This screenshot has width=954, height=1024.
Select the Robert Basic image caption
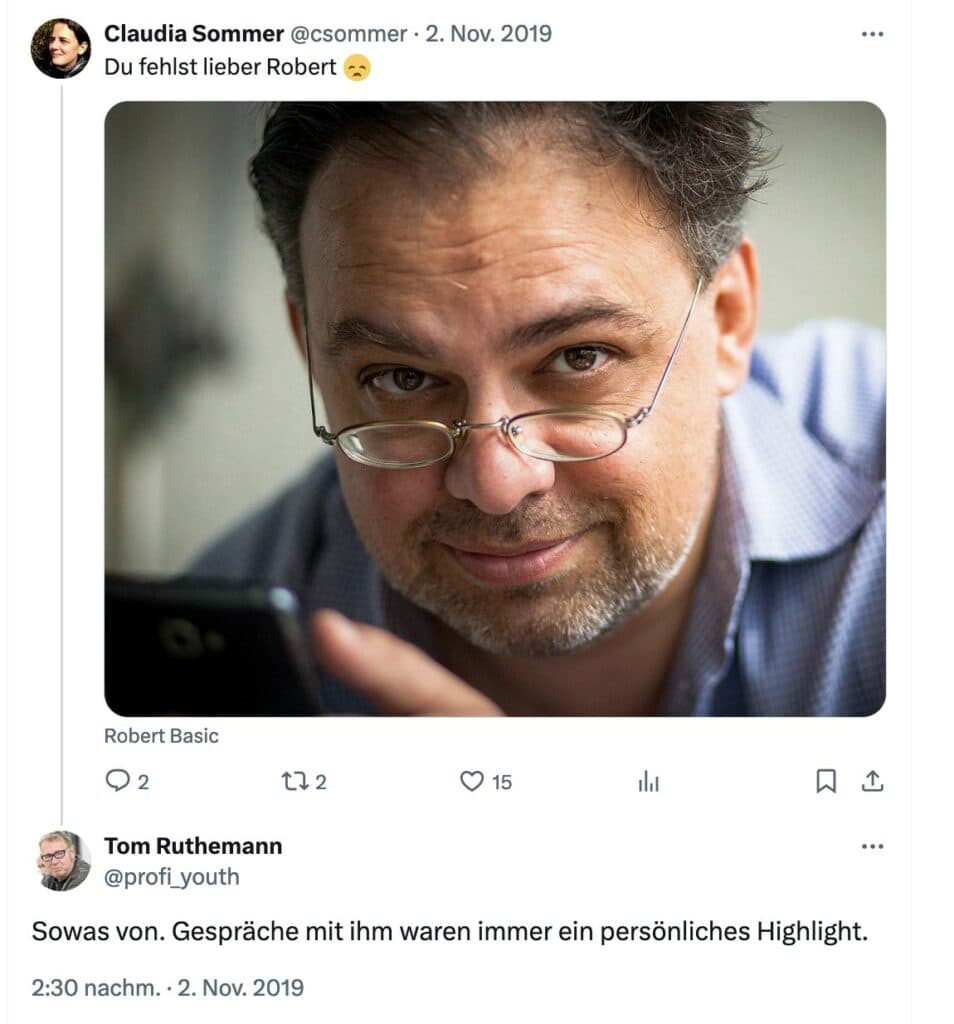tap(161, 736)
